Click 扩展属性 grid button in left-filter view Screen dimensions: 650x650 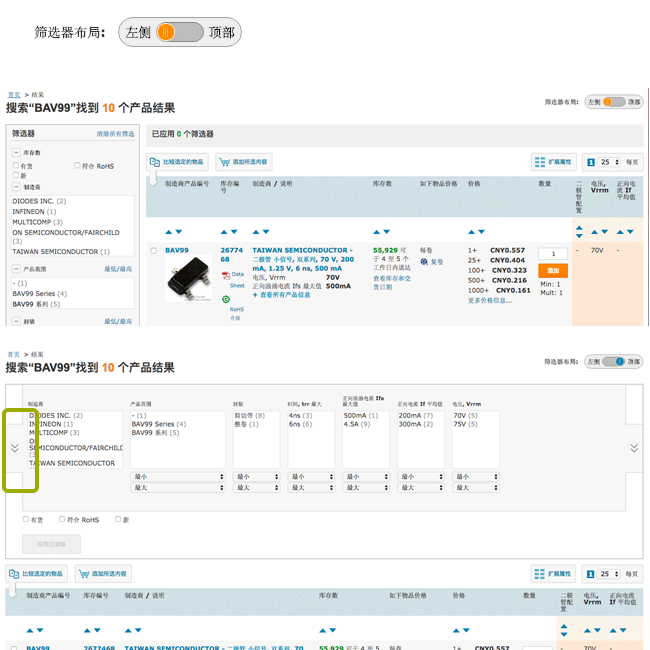click(553, 162)
